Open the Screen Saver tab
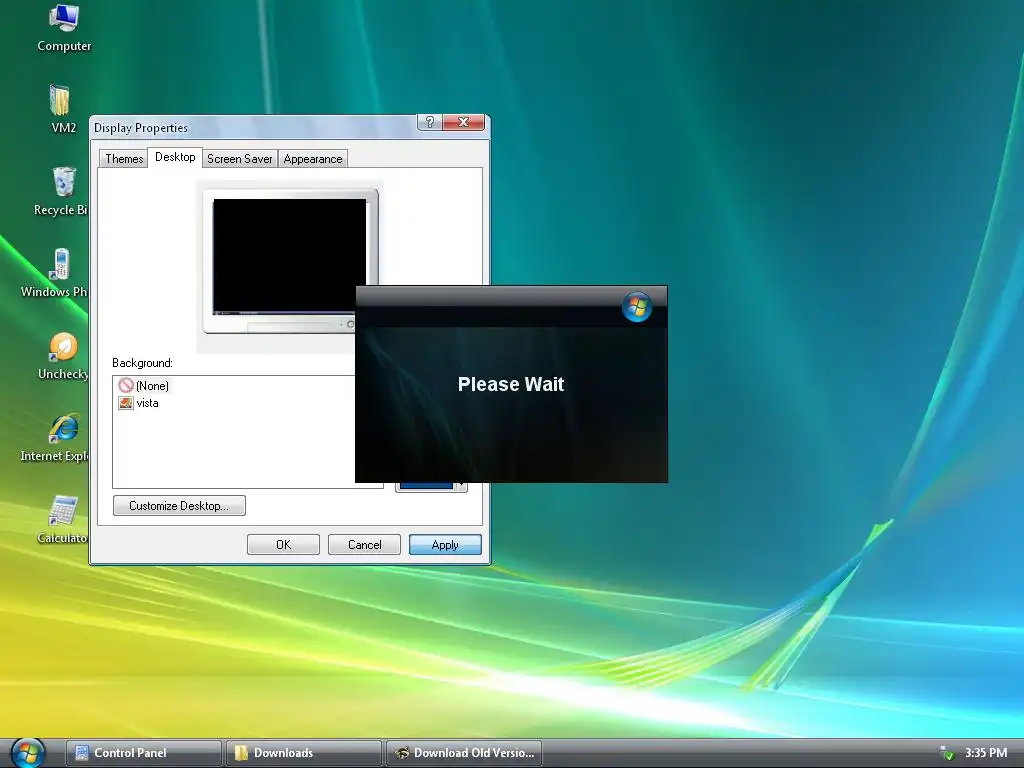Screen dimensions: 1024x768 pos(240,159)
